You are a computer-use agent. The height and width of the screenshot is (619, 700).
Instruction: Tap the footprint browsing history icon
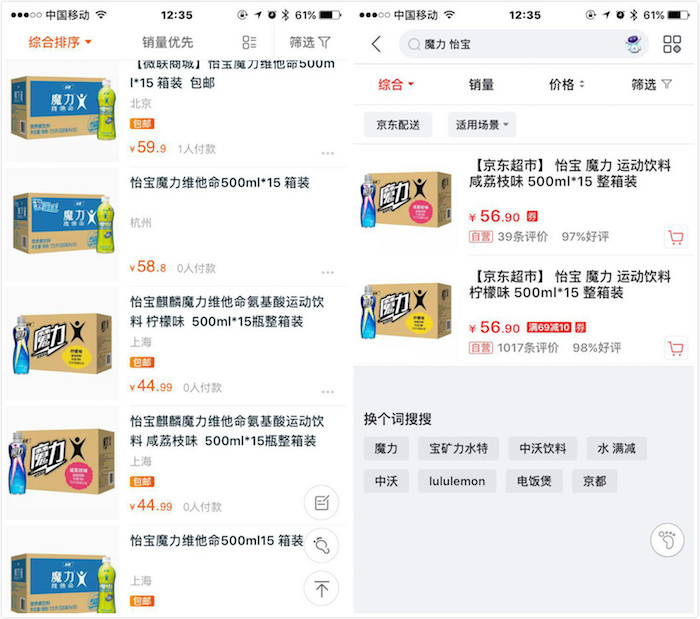coord(665,542)
